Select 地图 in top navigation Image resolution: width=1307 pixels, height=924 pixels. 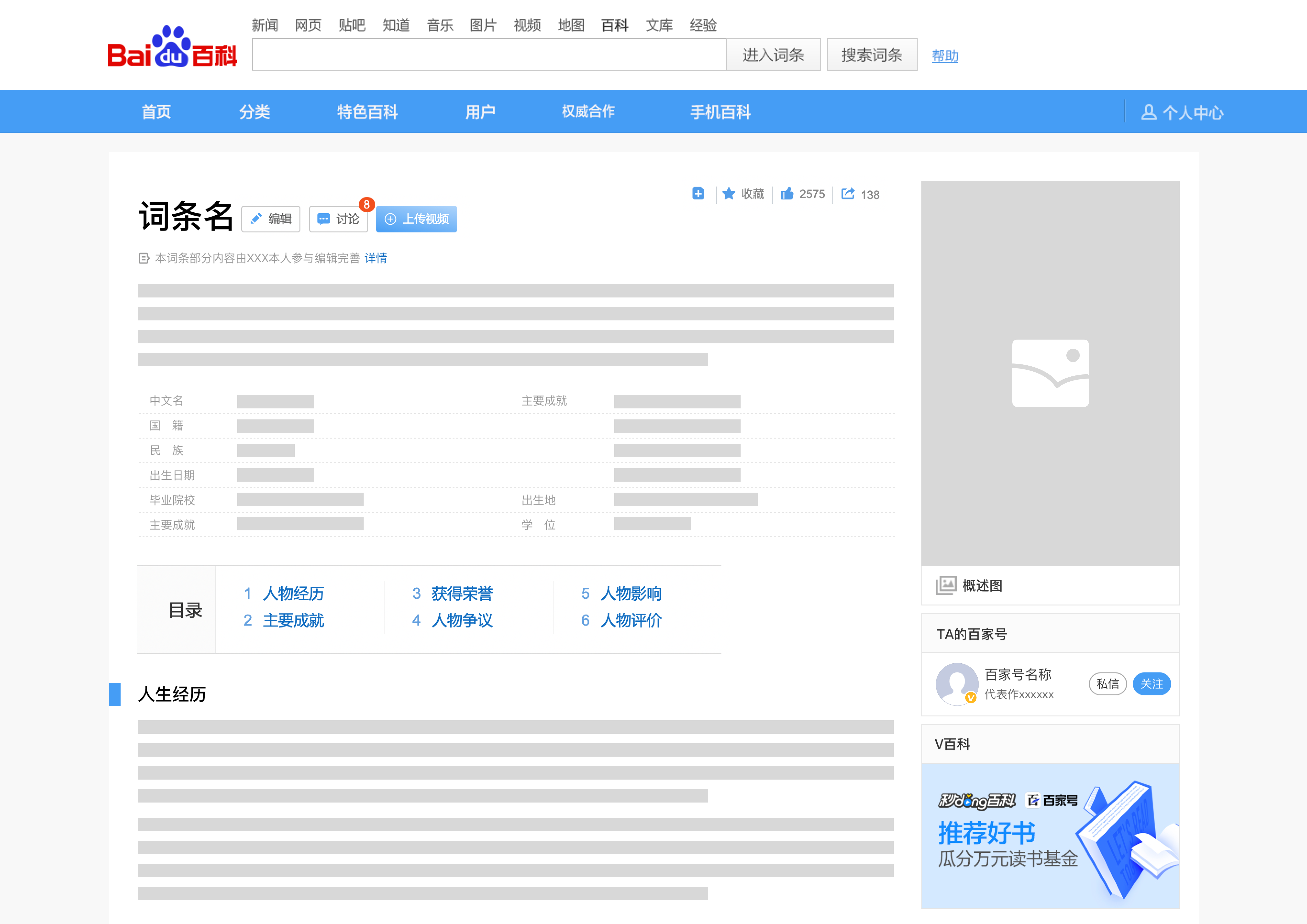pos(570,25)
